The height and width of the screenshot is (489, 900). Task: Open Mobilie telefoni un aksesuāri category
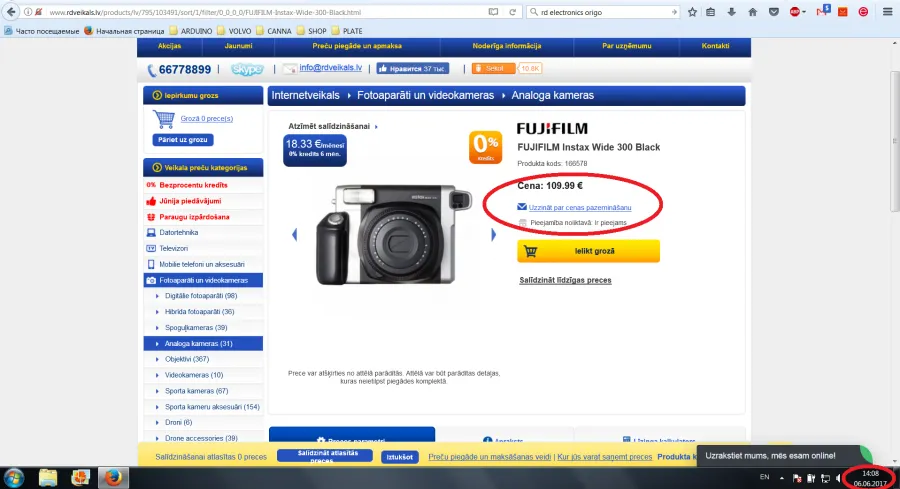(x=203, y=265)
